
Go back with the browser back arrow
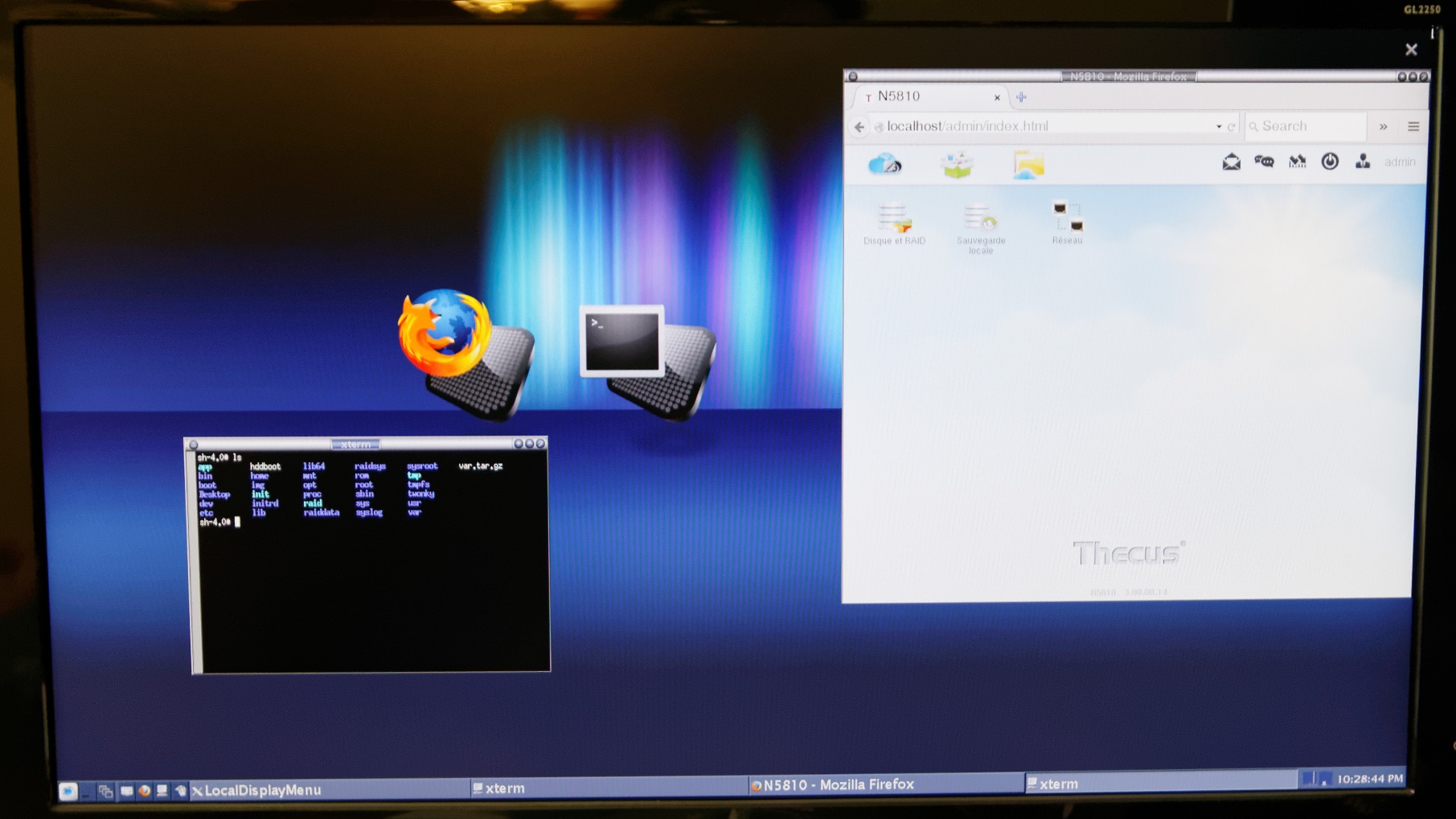click(859, 127)
